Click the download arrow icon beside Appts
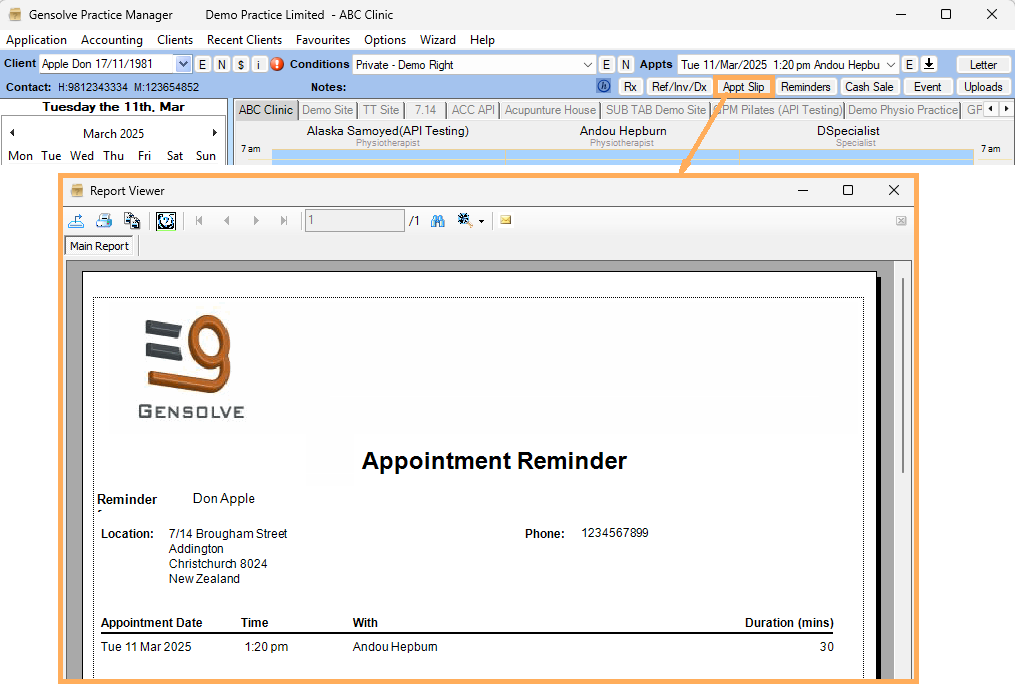This screenshot has height=684, width=1015. (x=929, y=64)
